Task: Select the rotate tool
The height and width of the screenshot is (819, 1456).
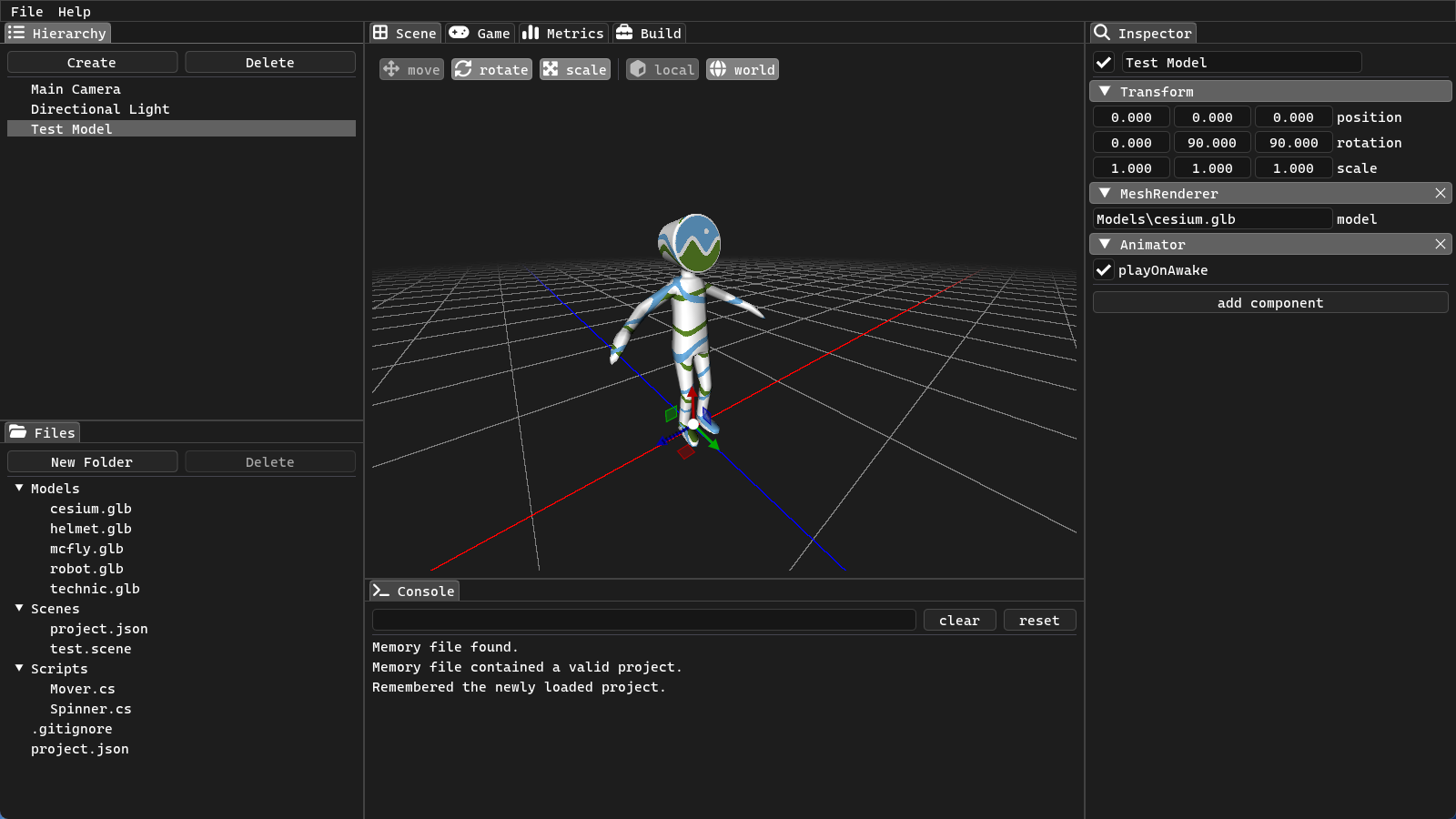Action: pyautogui.click(x=491, y=69)
